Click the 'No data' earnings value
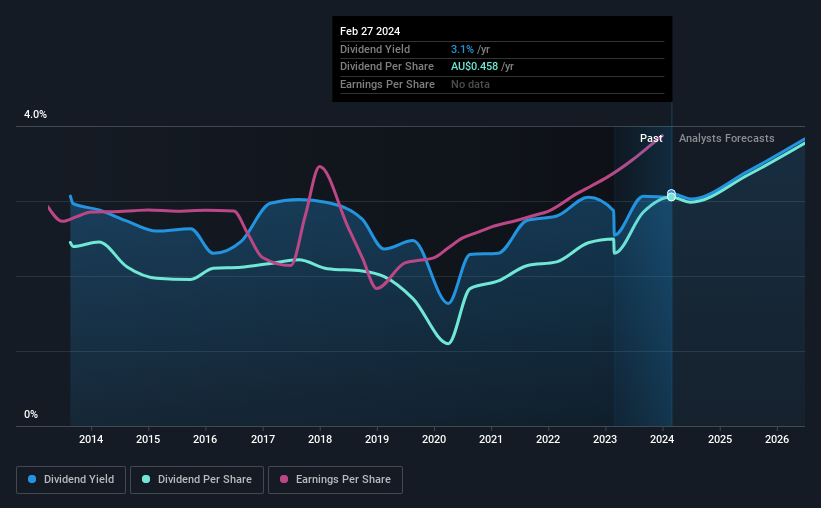The width and height of the screenshot is (821, 508). [x=470, y=84]
